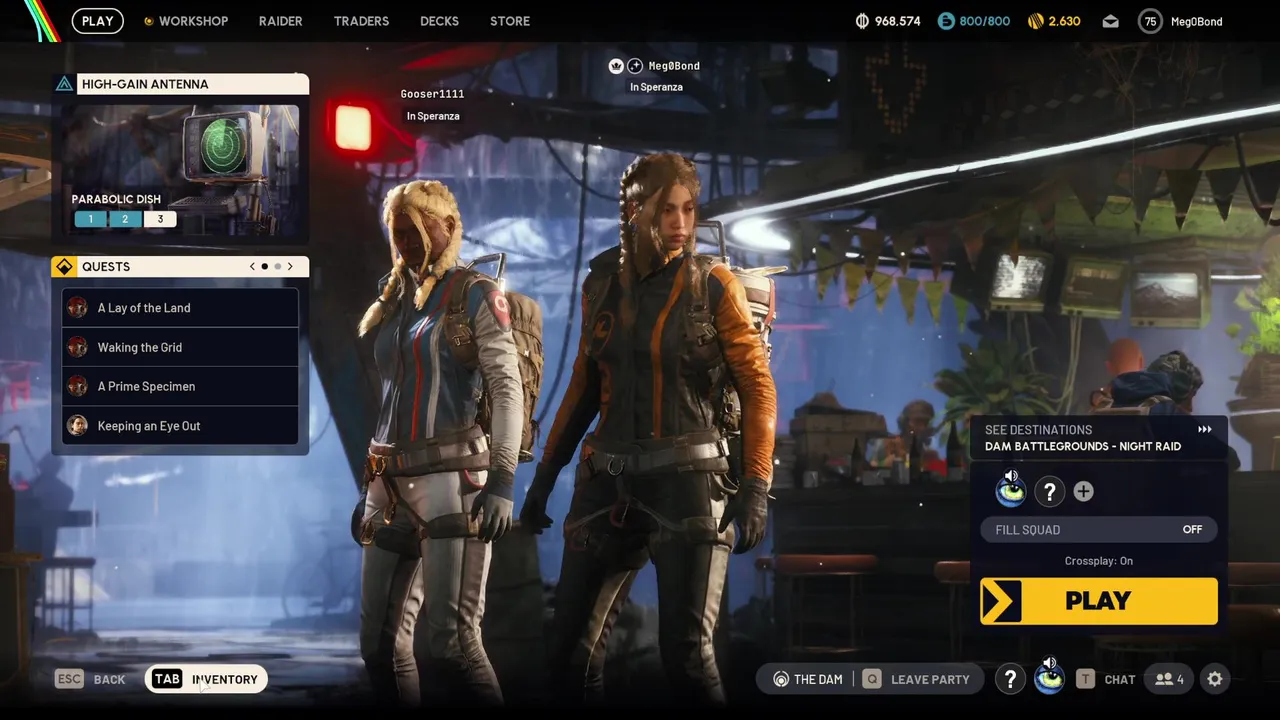Click the gold currency icon beside 2.630
The width and height of the screenshot is (1280, 720).
pos(1035,21)
